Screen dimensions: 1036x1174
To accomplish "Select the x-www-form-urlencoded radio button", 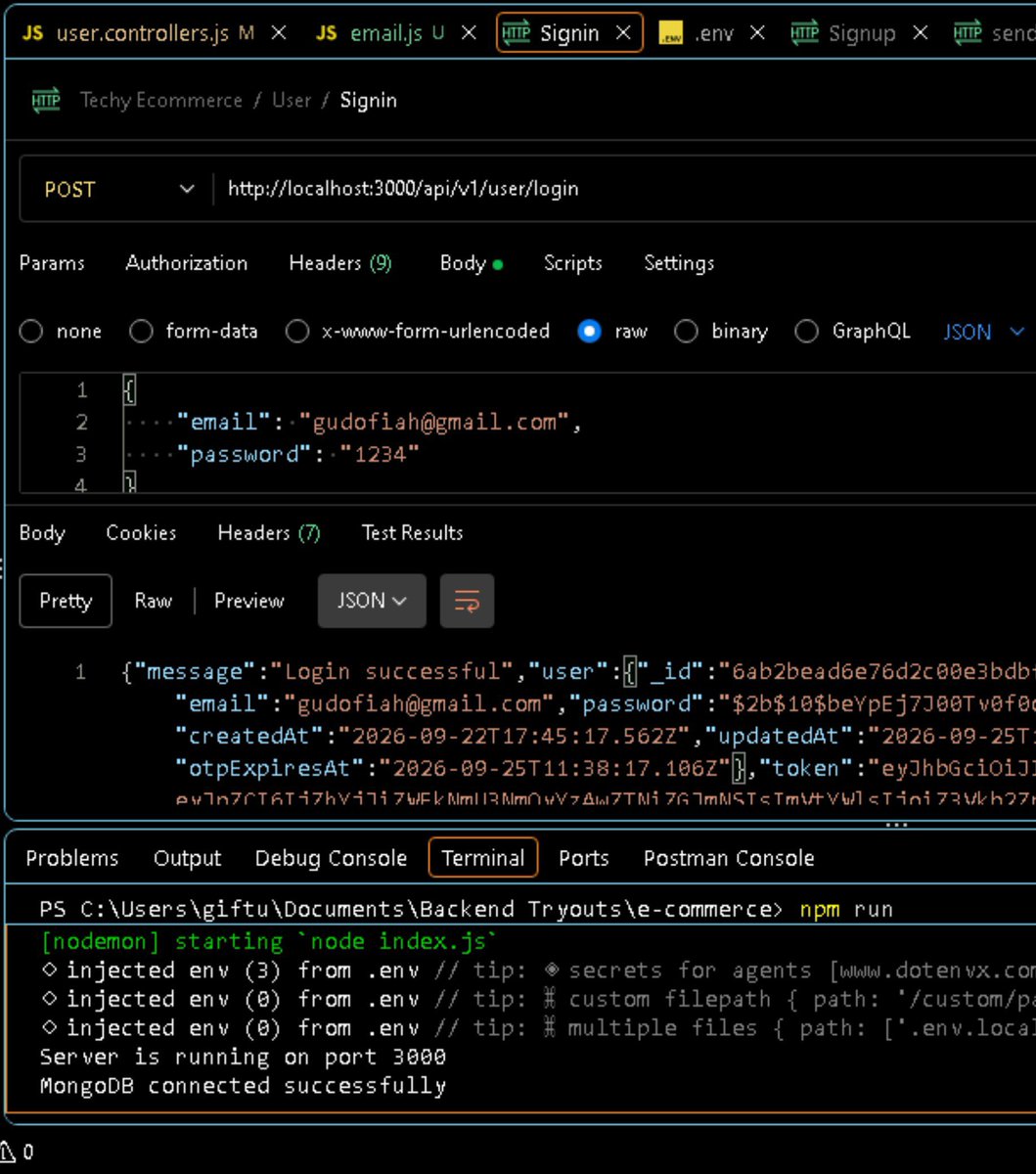I will click(x=297, y=332).
